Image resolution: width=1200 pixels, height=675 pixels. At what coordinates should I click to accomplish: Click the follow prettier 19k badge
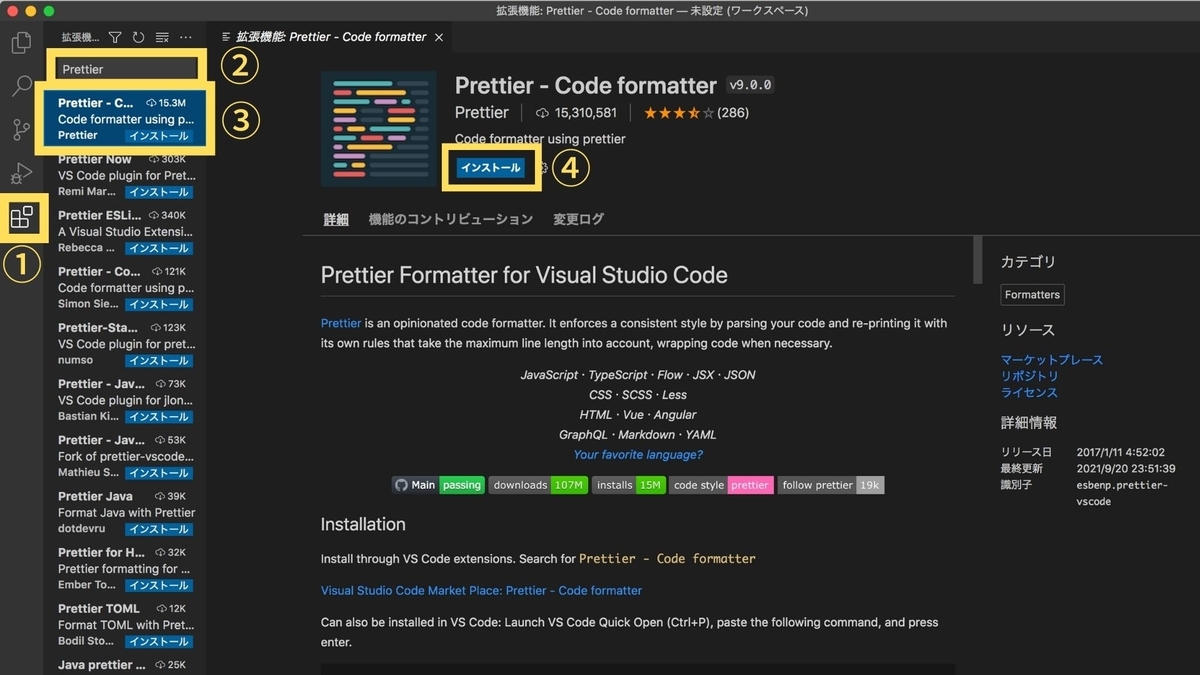pos(831,485)
